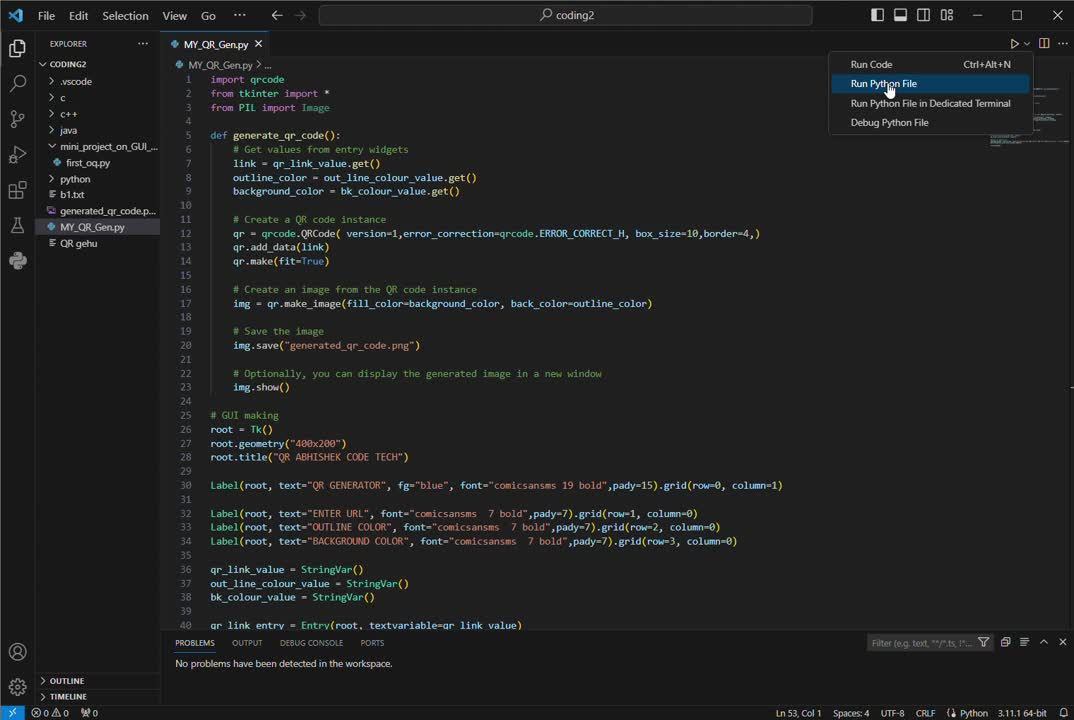Open the Go menu
The height and width of the screenshot is (720, 1074).
pyautogui.click(x=208, y=15)
